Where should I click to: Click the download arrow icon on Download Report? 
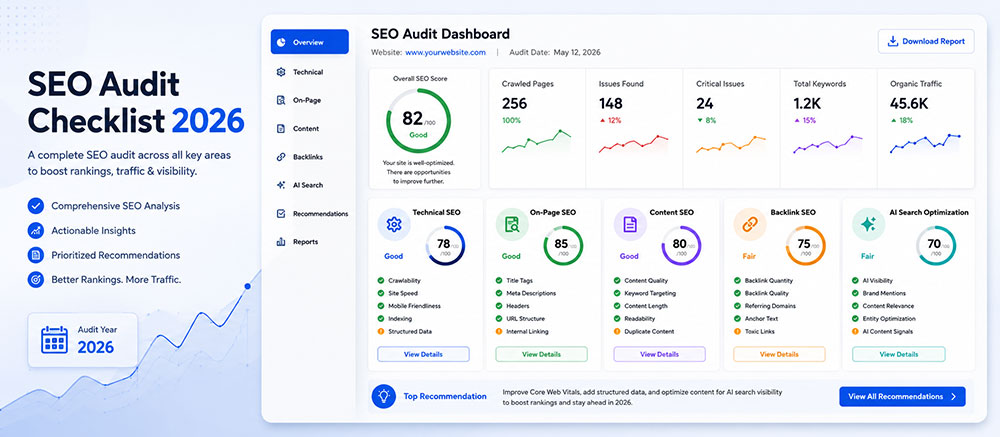tap(892, 41)
